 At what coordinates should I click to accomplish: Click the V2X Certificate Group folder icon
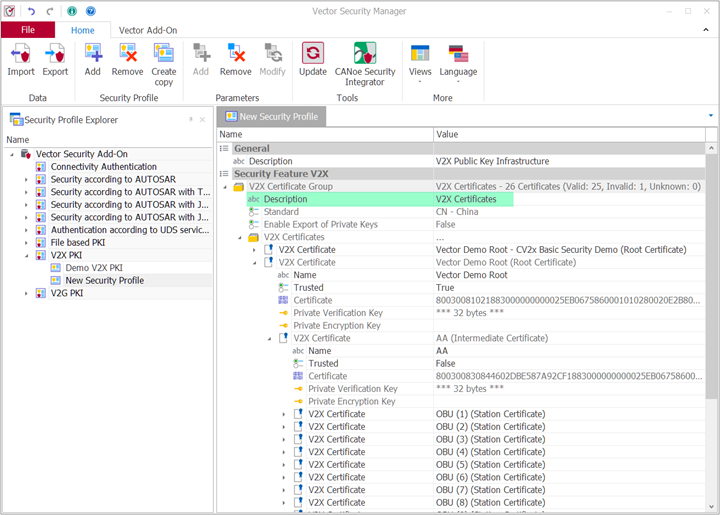tap(239, 187)
